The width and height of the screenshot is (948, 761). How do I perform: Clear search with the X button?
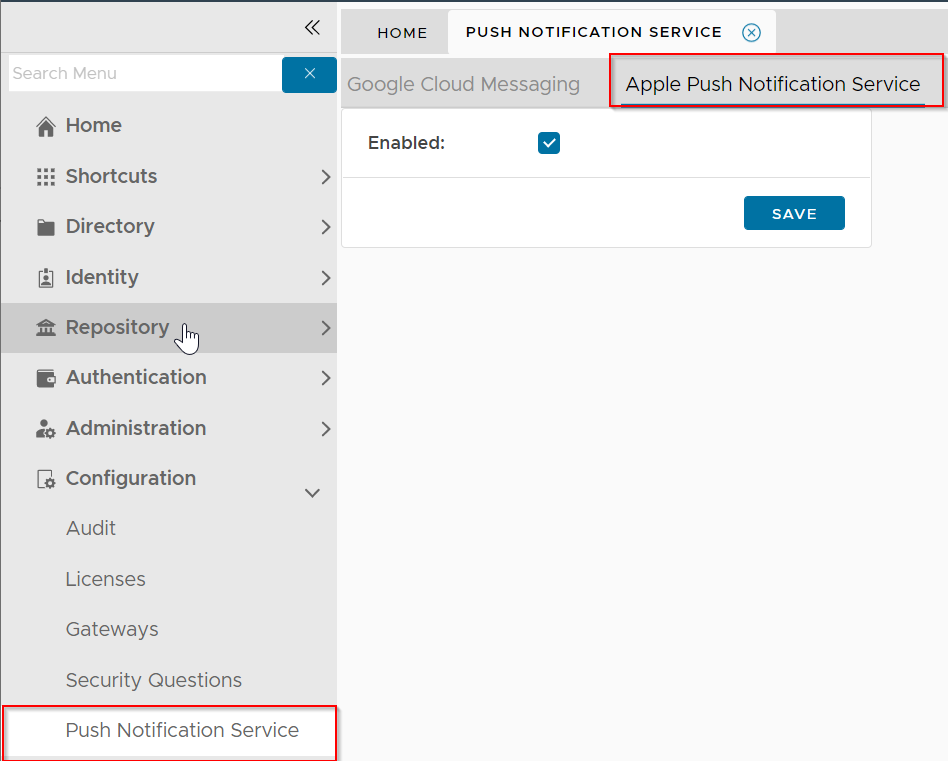tap(309, 74)
